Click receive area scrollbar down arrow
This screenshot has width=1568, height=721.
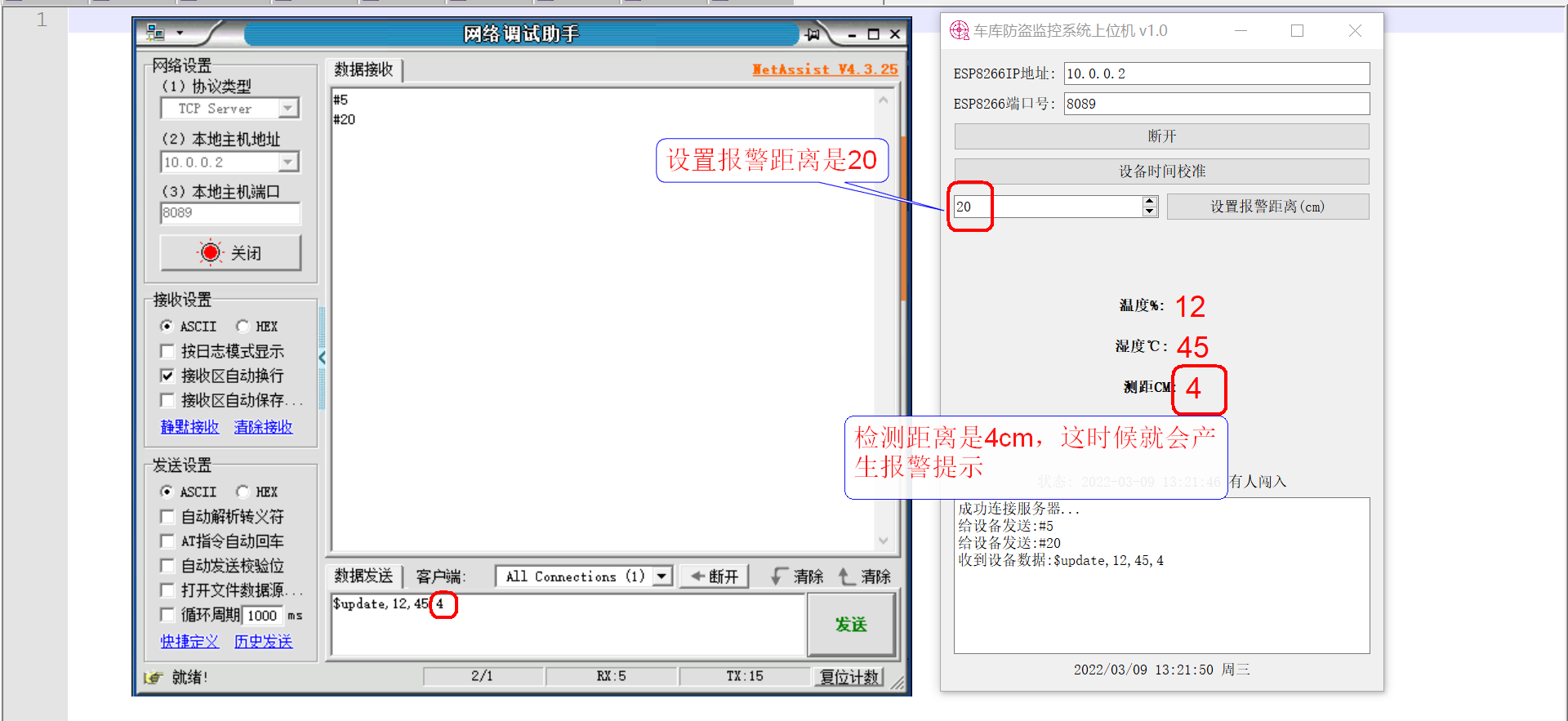coord(884,541)
